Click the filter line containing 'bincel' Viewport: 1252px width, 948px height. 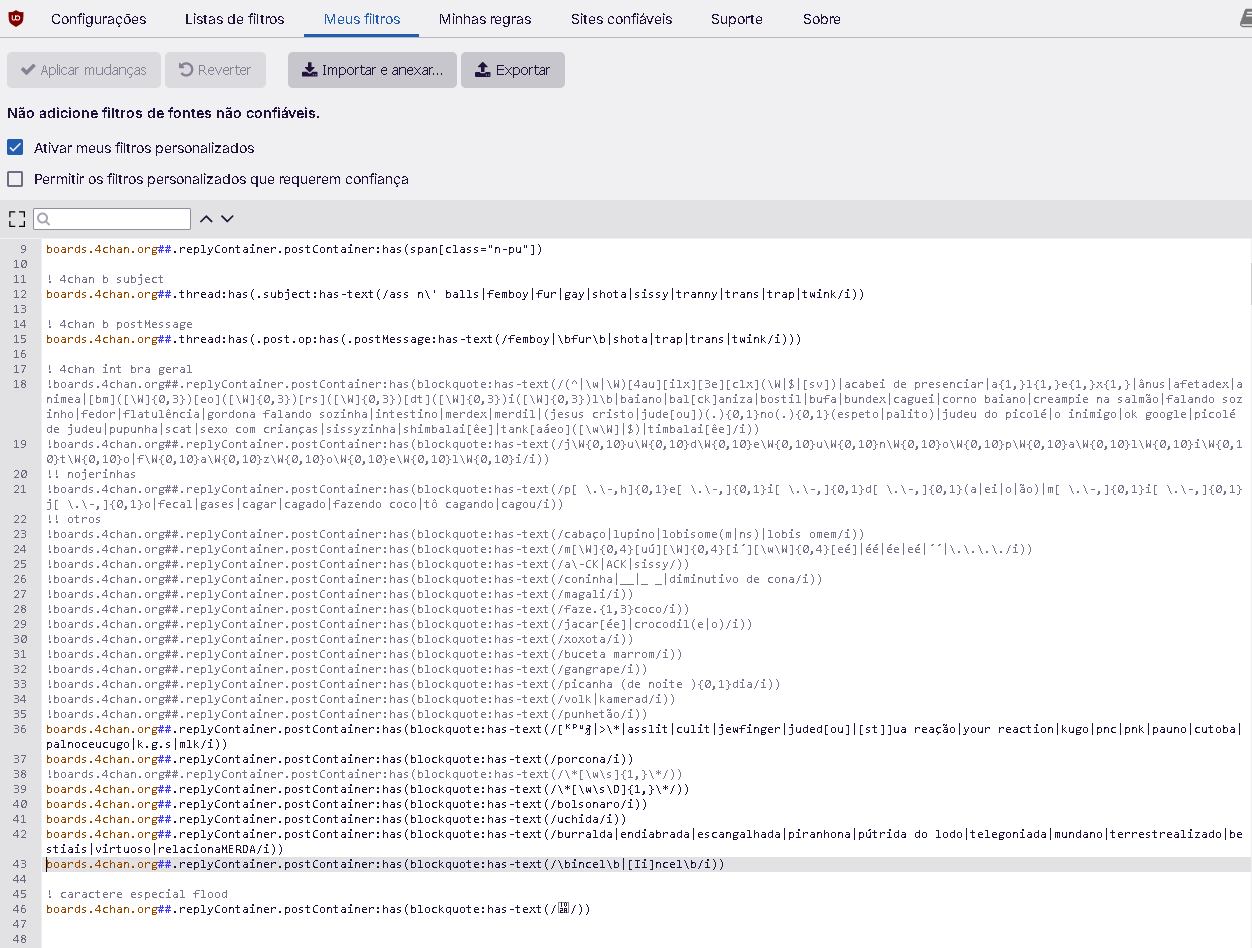pos(385,864)
